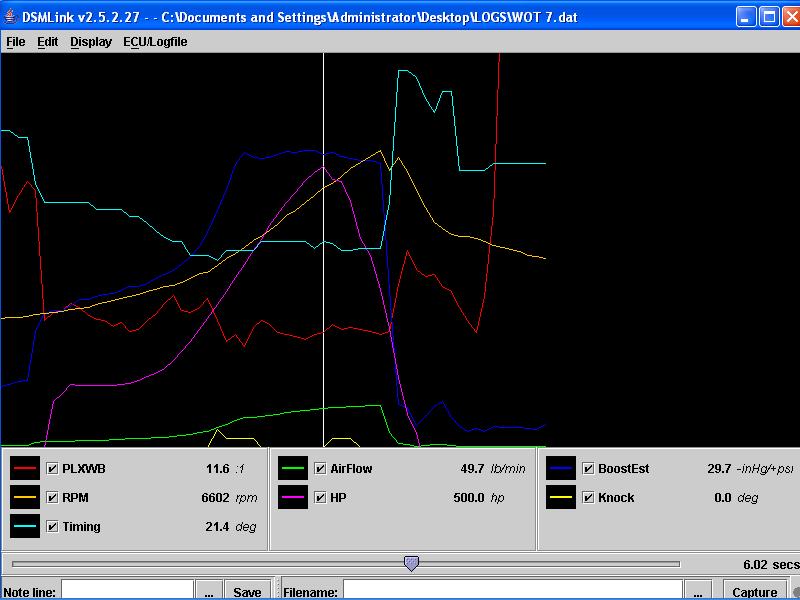Click the Timing cyan line color swatch

click(26, 526)
